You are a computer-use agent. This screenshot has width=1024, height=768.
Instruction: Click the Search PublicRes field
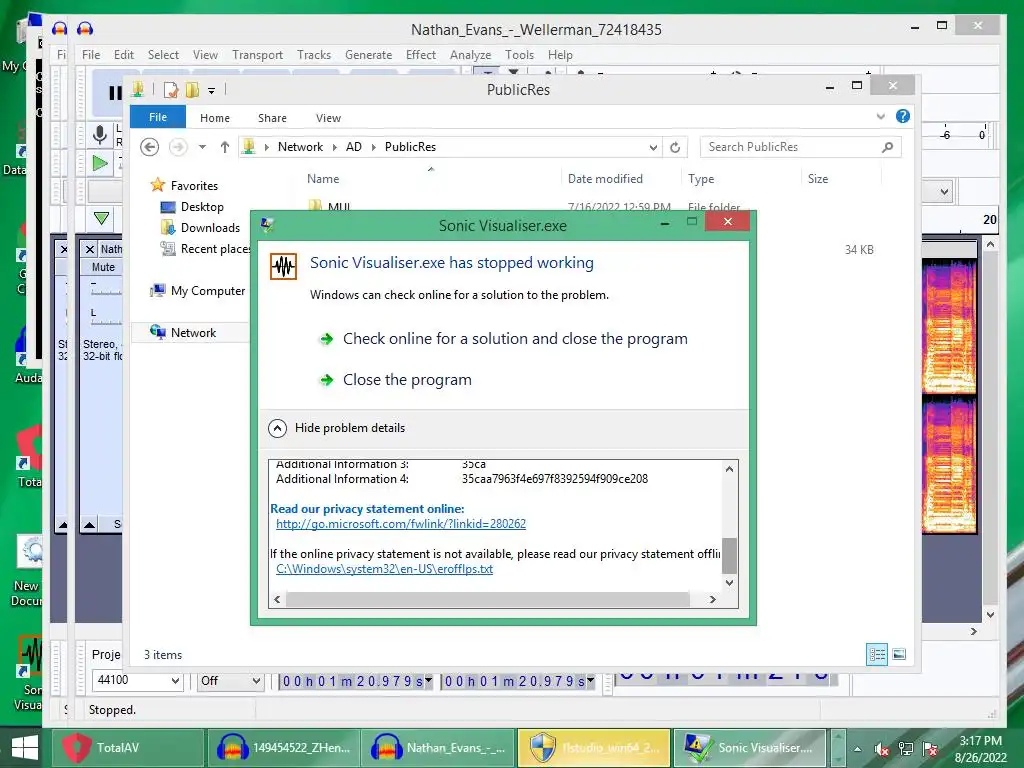pyautogui.click(x=801, y=147)
